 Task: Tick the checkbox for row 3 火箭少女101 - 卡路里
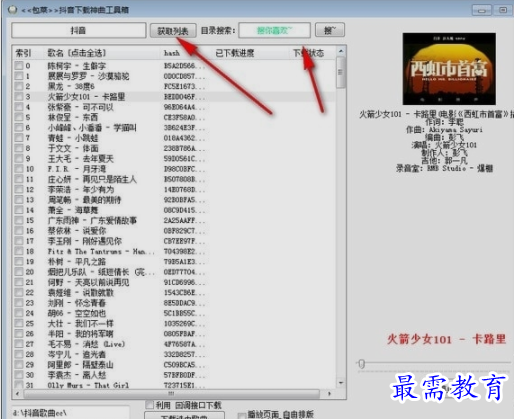(19, 97)
